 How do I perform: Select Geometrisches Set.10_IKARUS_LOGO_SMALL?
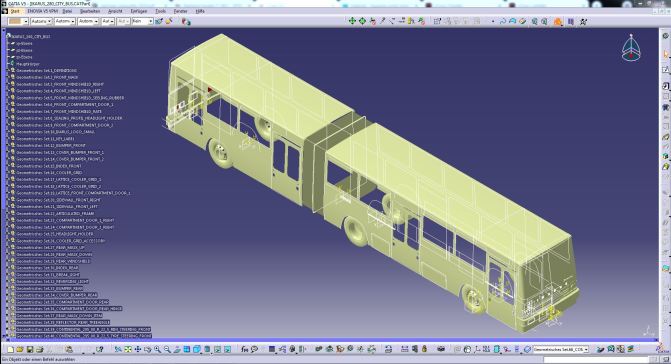[x=56, y=132]
